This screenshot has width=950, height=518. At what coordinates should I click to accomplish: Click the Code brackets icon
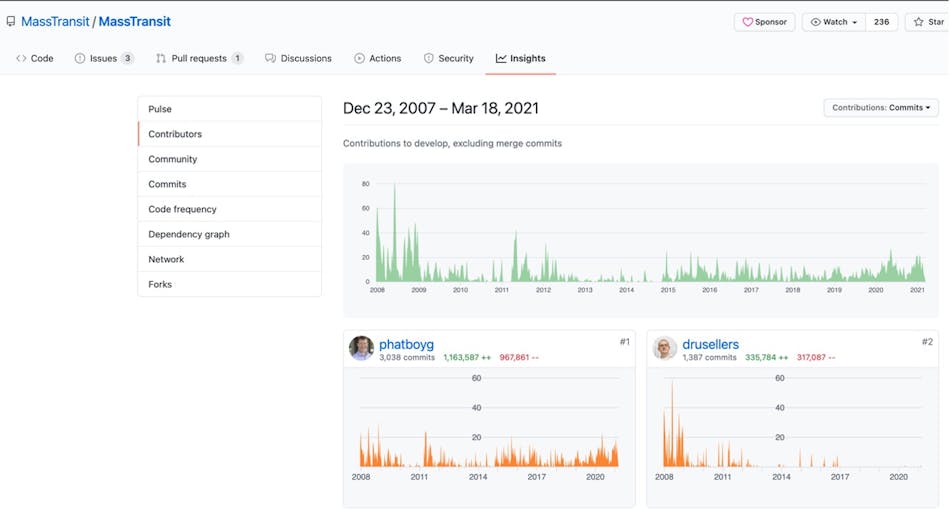pos(21,58)
